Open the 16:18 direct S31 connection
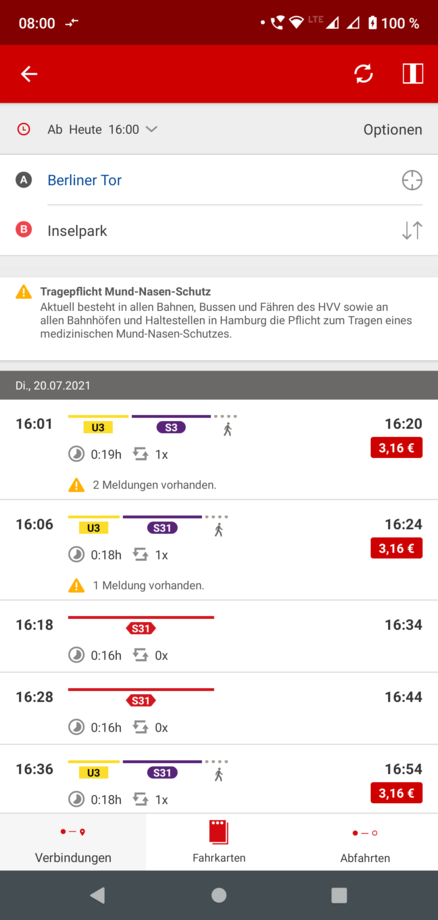The height and width of the screenshot is (920, 438). (219, 637)
